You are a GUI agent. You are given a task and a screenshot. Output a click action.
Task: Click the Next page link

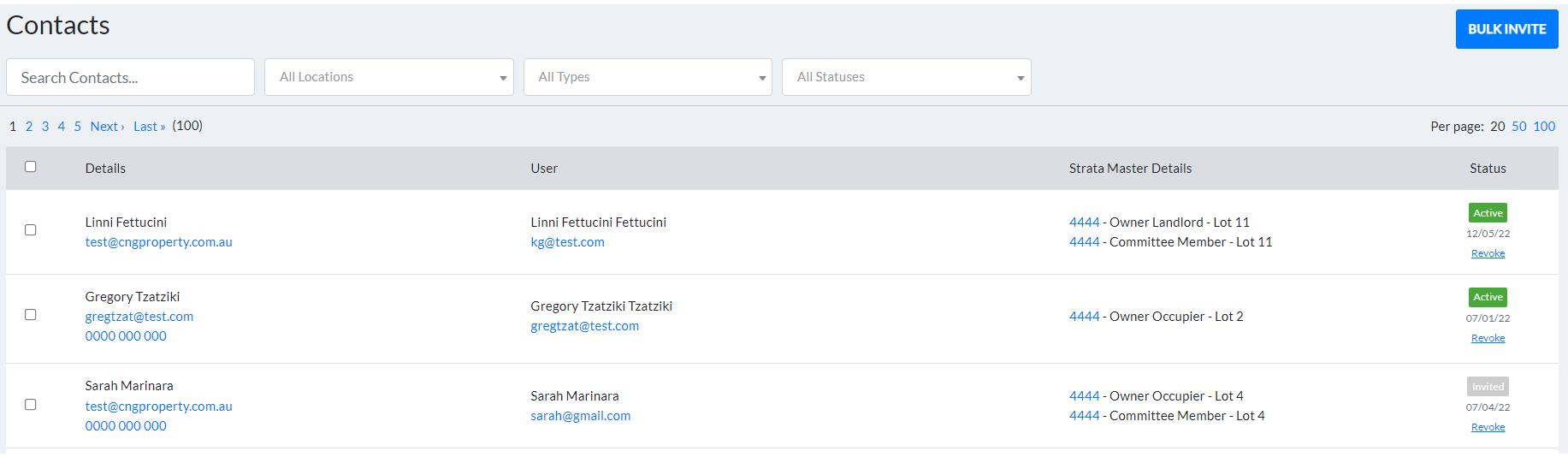(108, 127)
